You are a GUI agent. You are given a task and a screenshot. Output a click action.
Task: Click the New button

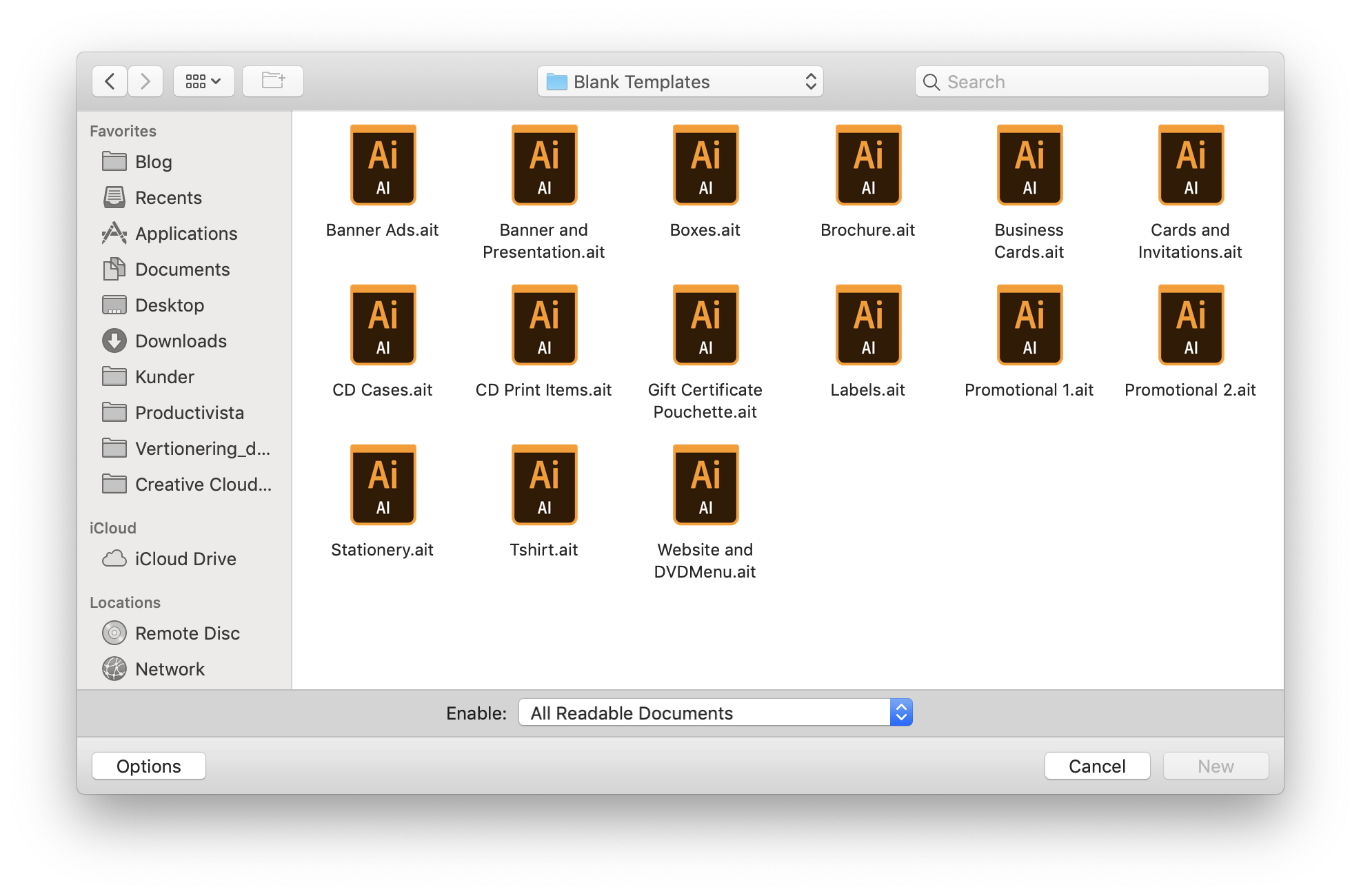1216,766
